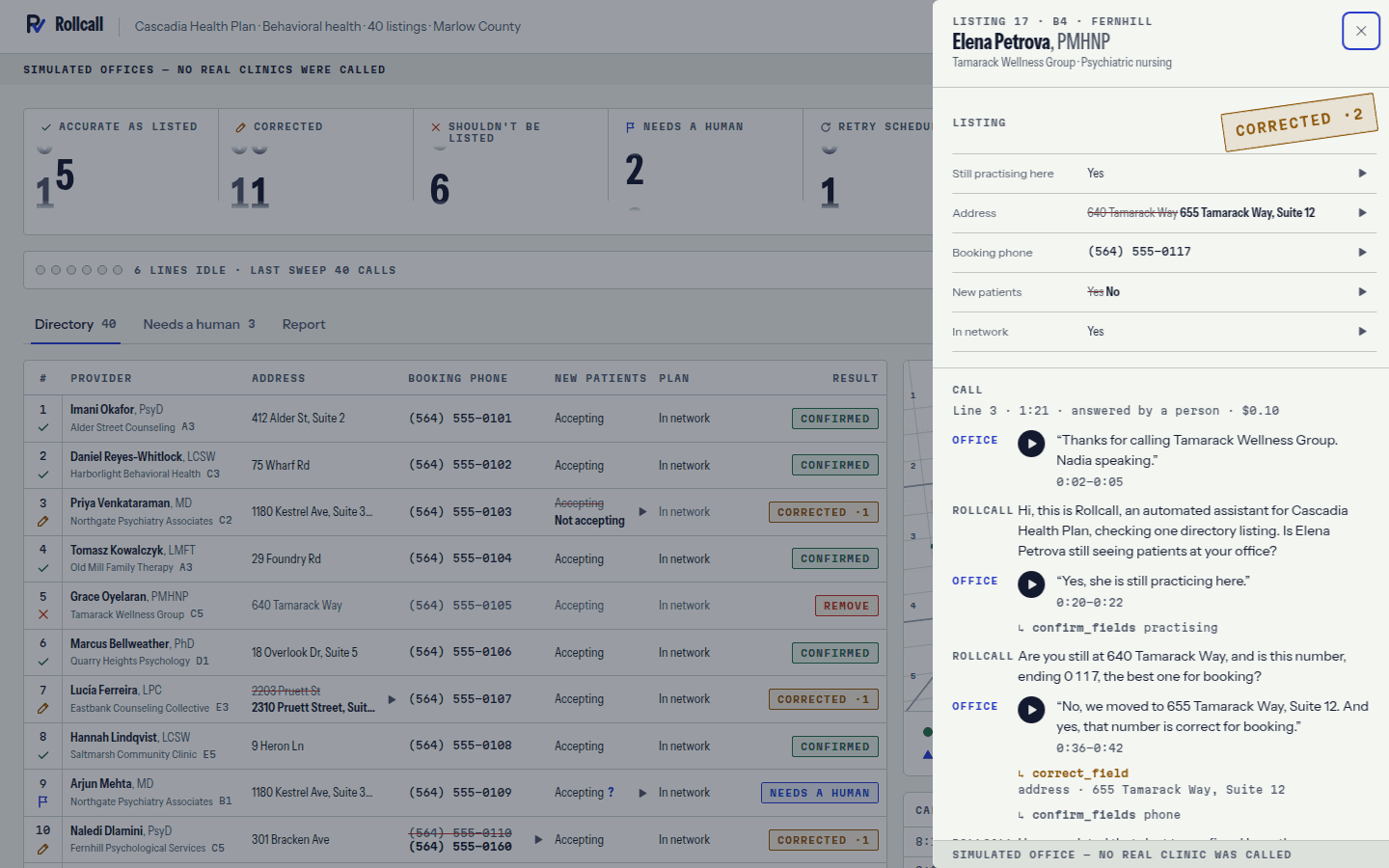The image size is (1389, 868).
Task: Open the REMOVE result for Grace Oyelaran
Action: pos(847,606)
